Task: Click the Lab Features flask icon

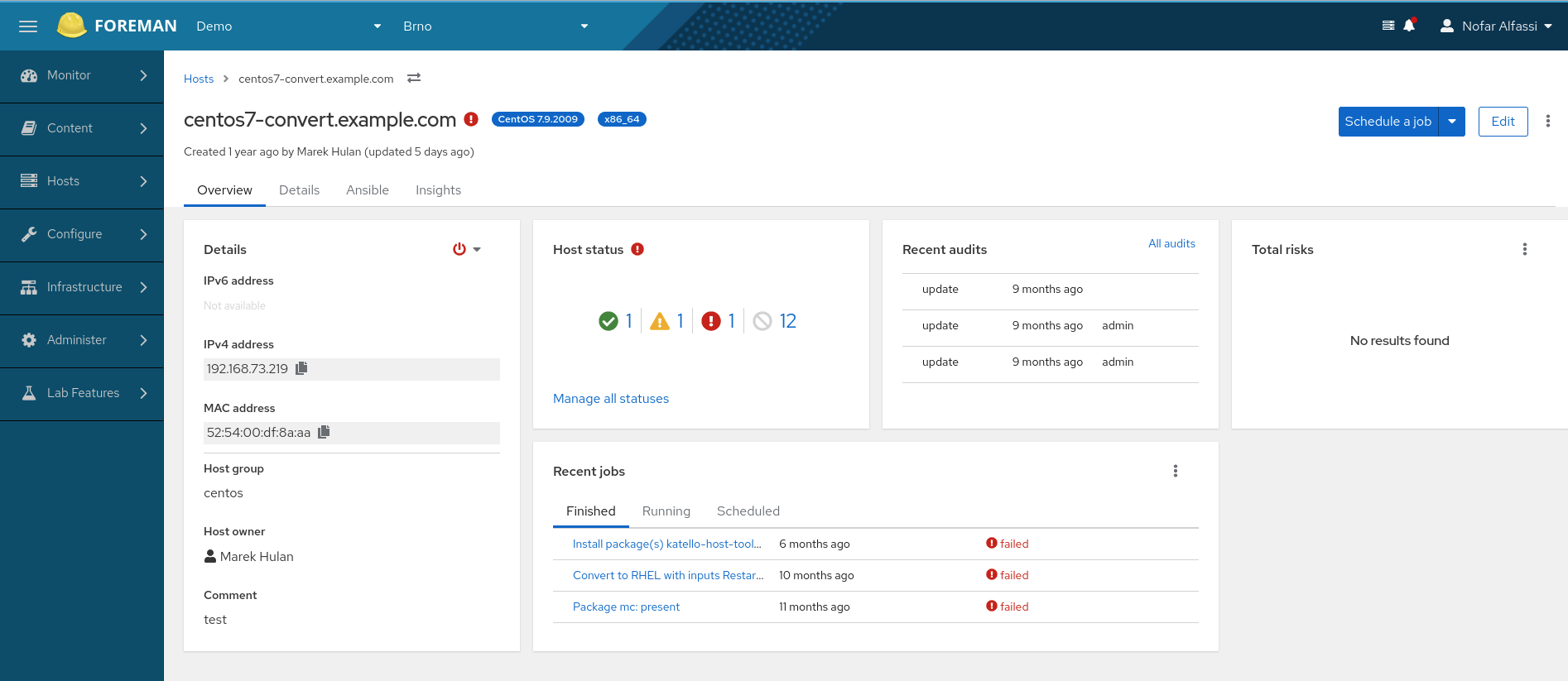Action: click(29, 393)
